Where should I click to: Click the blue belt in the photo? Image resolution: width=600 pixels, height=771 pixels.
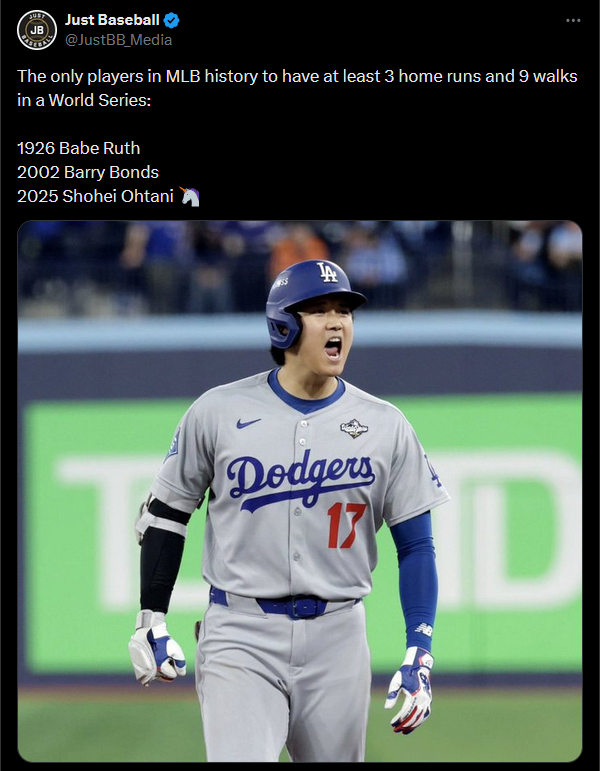pos(285,605)
